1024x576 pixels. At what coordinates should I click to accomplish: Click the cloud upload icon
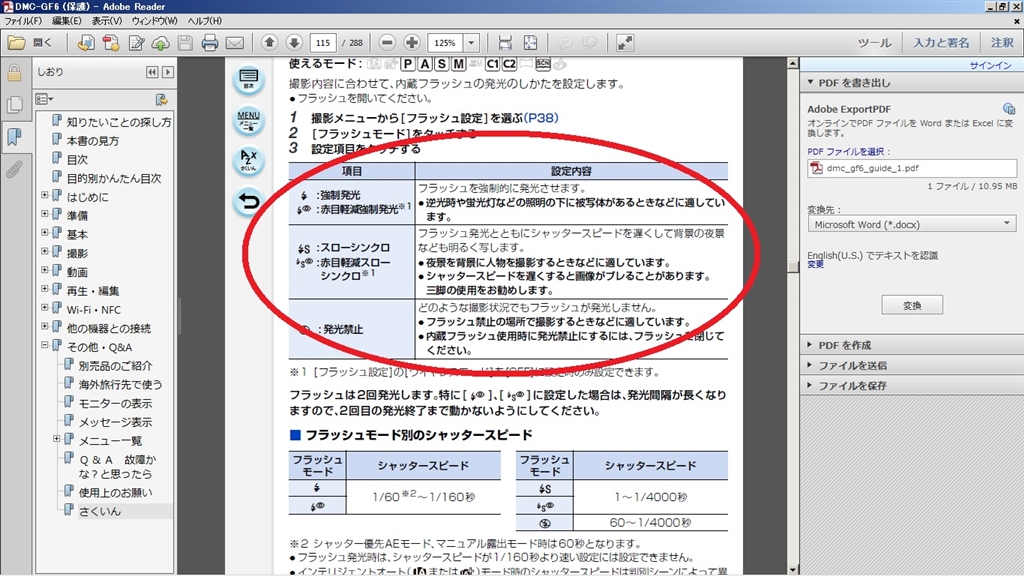(x=161, y=43)
